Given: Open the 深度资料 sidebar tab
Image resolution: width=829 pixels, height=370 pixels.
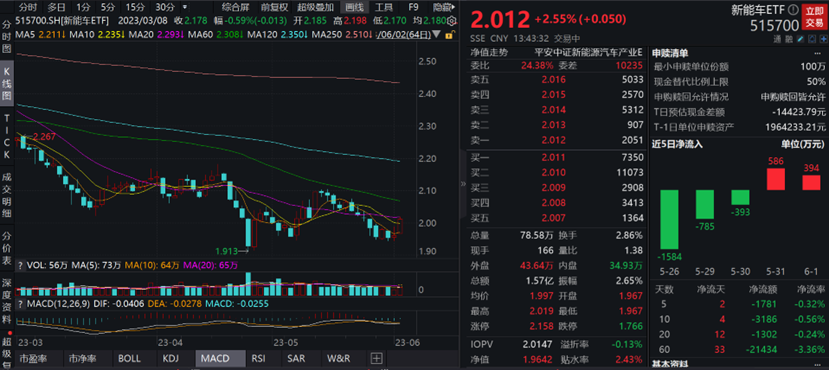Looking at the screenshot, I should [7, 301].
